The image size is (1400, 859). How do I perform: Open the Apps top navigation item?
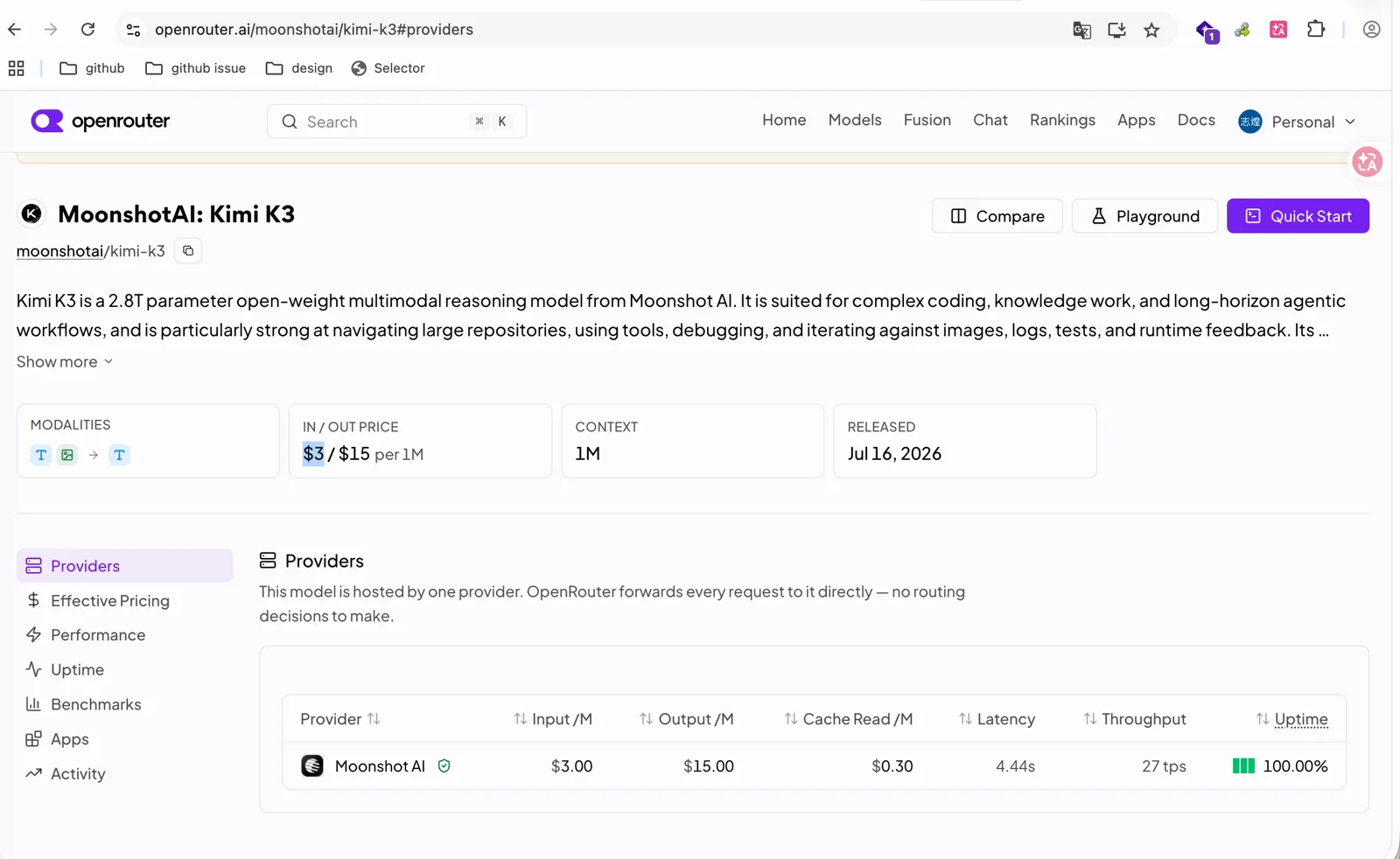click(x=1137, y=120)
